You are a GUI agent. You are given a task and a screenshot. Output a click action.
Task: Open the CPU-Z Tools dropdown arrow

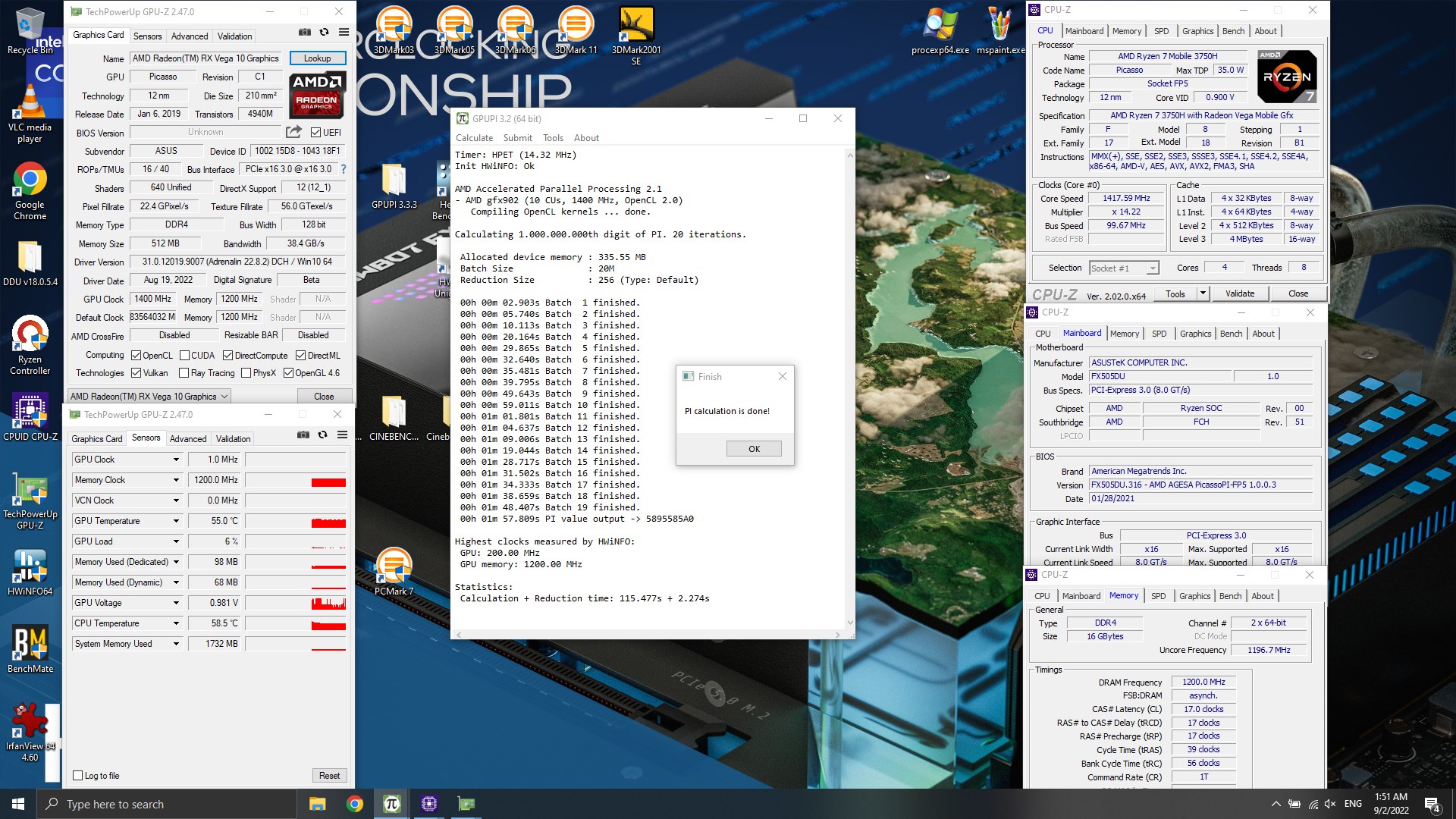pyautogui.click(x=1202, y=293)
